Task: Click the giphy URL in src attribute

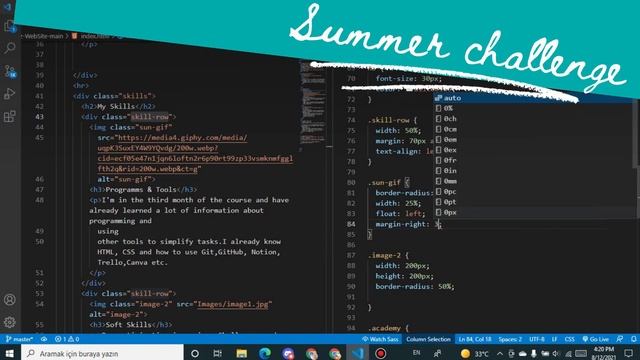Action: 195,153
